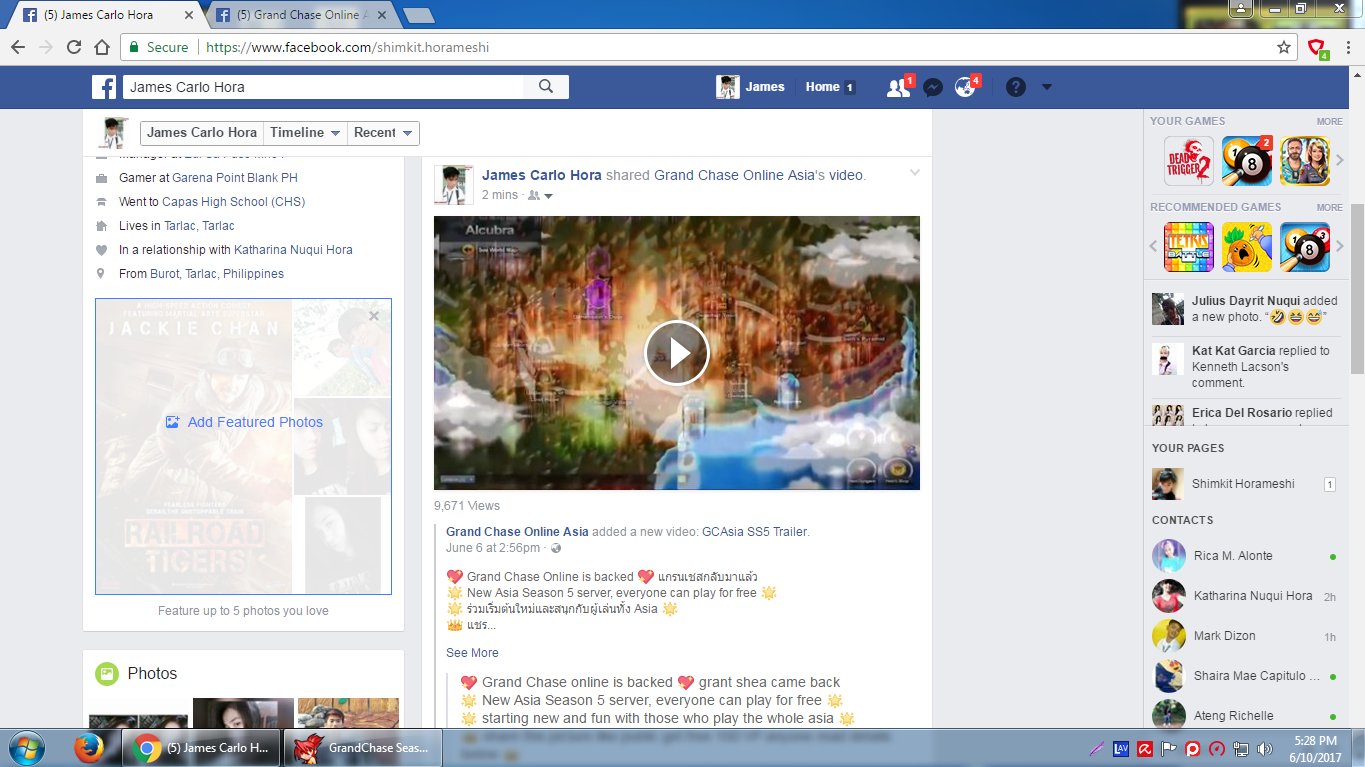Open the red shield extension icon
The width and height of the screenshot is (1365, 767).
pyautogui.click(x=1318, y=47)
